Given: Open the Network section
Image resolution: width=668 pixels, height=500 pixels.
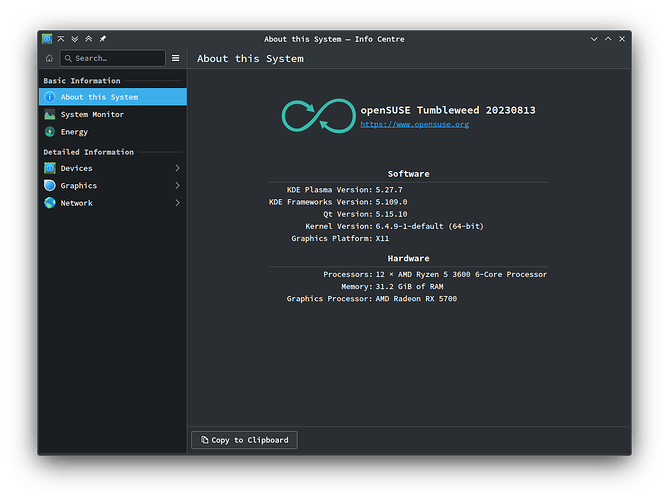Looking at the screenshot, I should (x=113, y=203).
